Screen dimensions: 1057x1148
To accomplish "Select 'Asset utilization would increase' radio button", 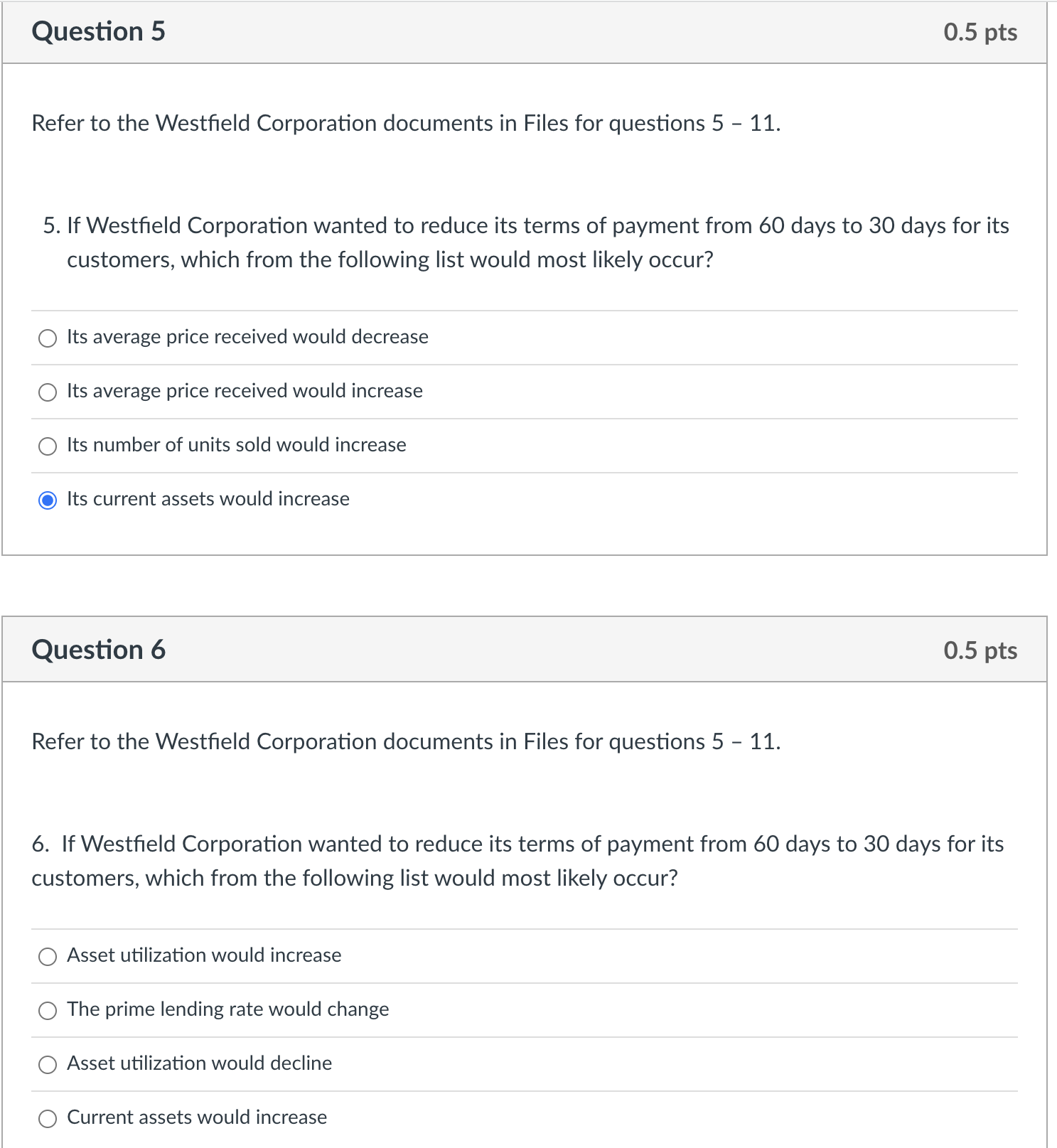I will 48,957.
